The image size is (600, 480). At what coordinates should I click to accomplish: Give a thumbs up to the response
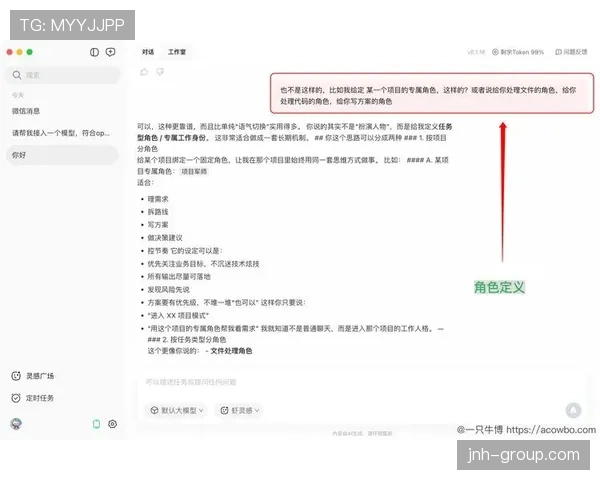tap(144, 72)
